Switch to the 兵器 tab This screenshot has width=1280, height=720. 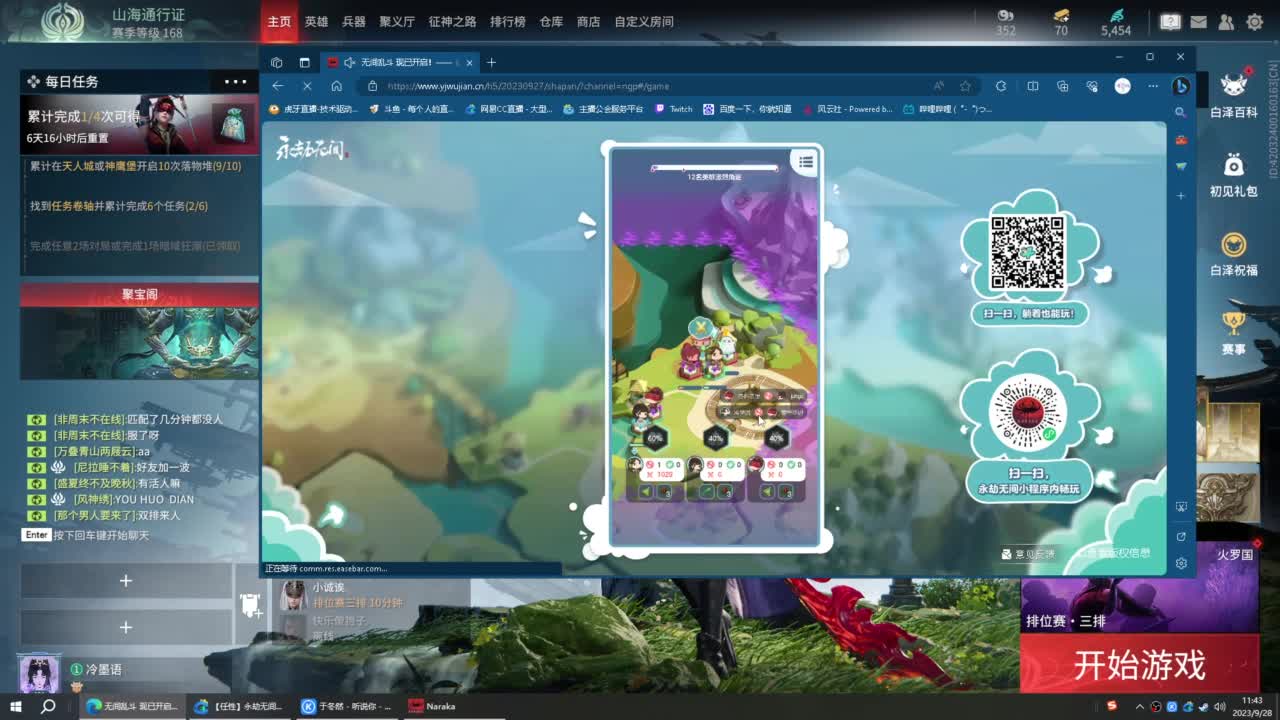tap(353, 21)
